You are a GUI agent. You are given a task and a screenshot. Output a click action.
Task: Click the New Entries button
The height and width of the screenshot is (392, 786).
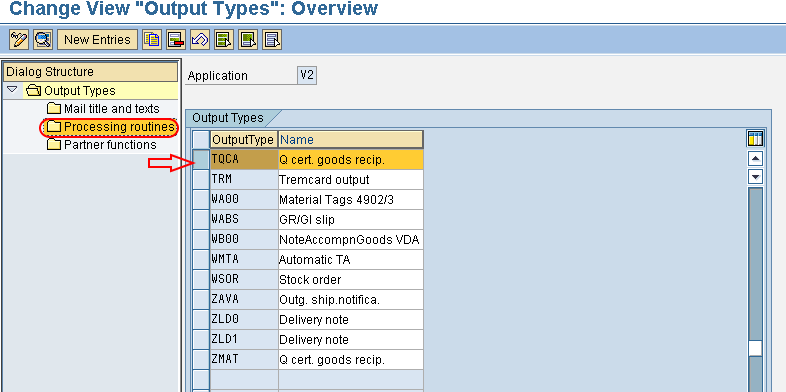coord(97,40)
